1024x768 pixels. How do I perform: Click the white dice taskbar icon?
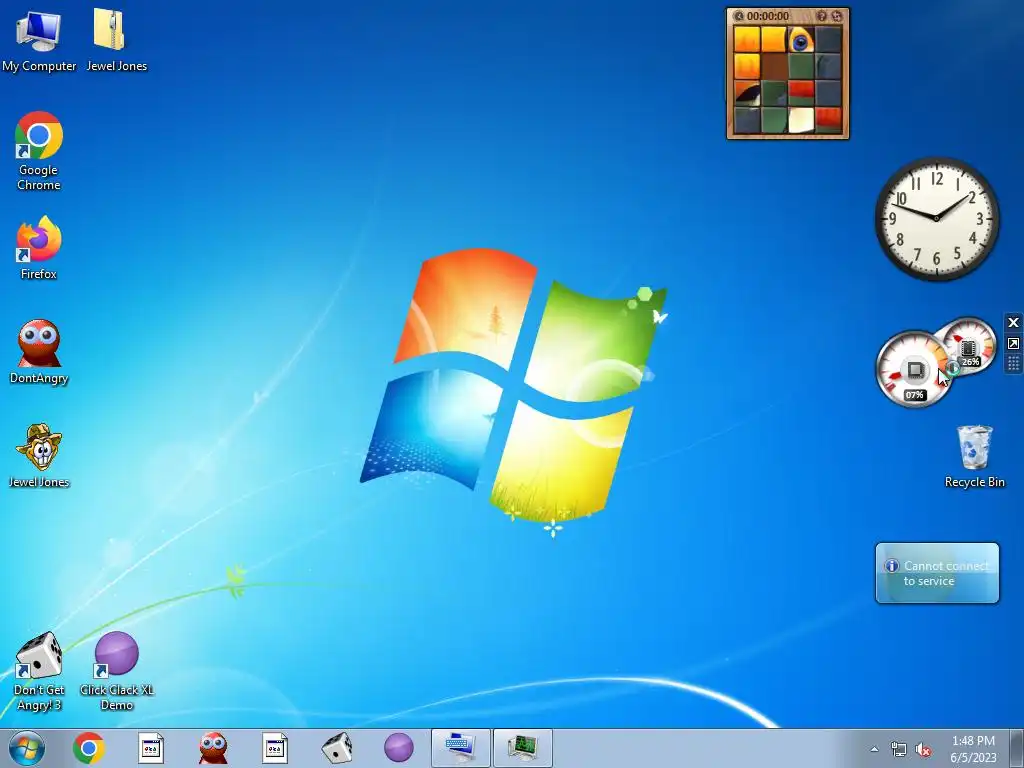(x=337, y=748)
